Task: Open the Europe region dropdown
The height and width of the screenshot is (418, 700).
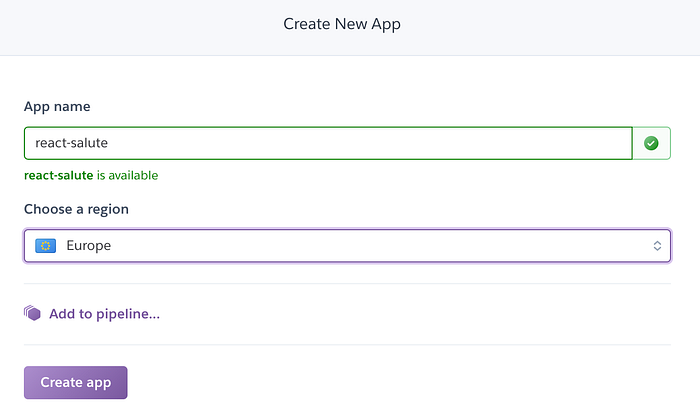Action: [347, 245]
